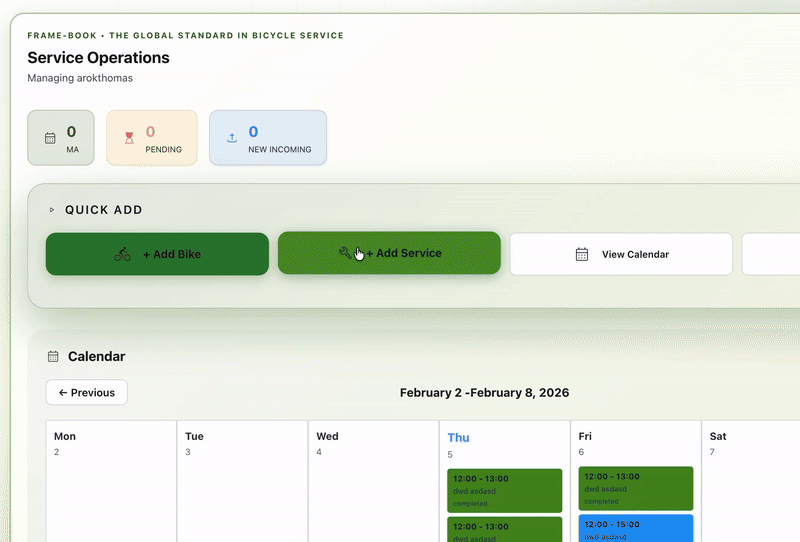This screenshot has width=800, height=542.
Task: Select the Sat 7 day header
Action: click(x=718, y=443)
